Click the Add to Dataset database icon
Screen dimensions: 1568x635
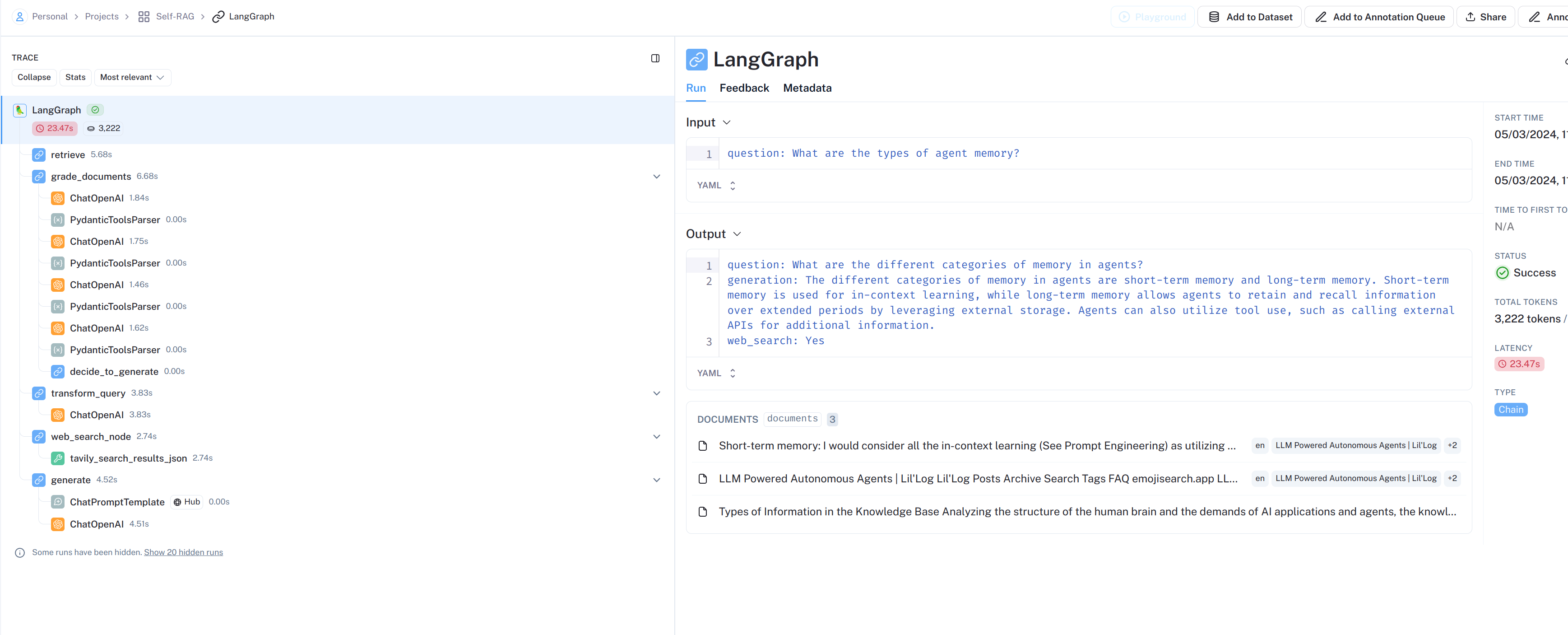[x=1214, y=17]
